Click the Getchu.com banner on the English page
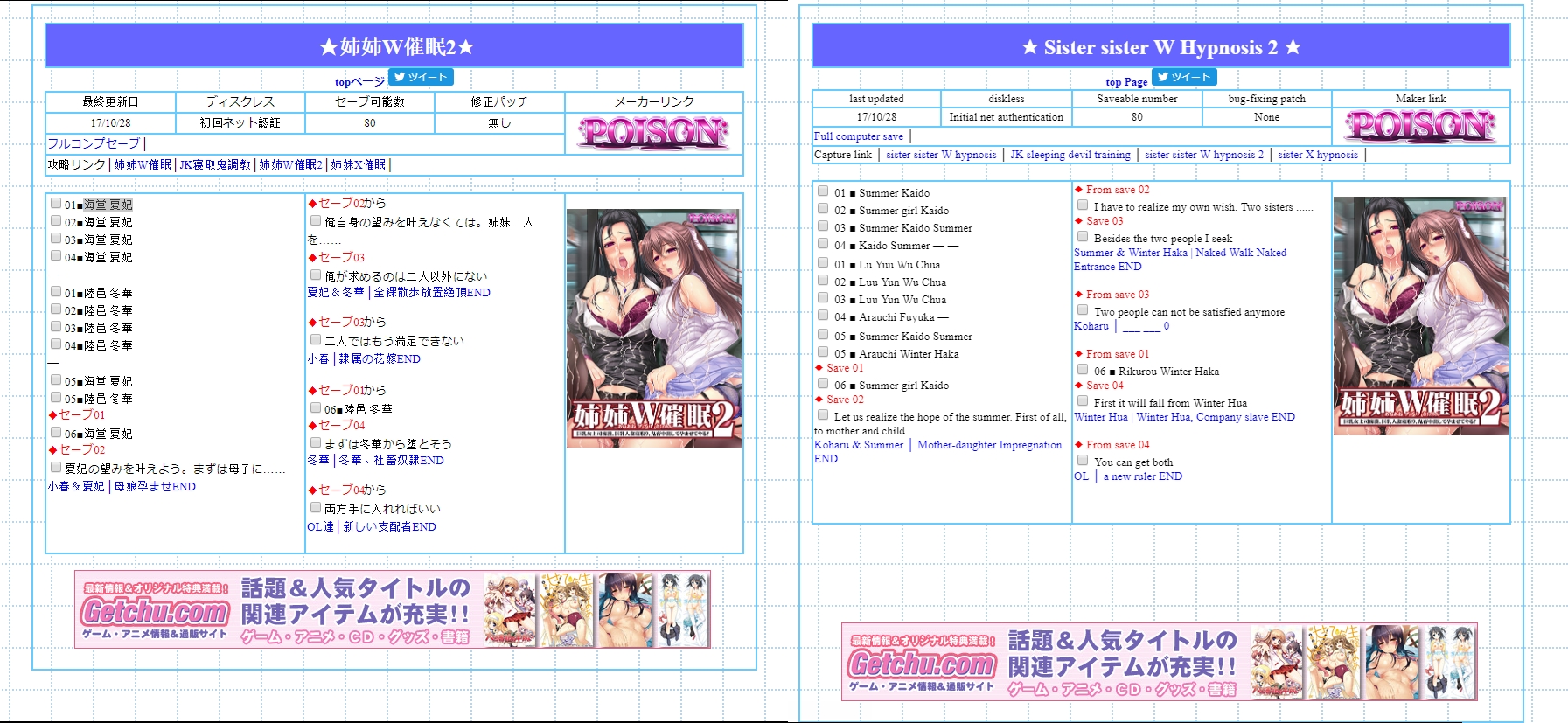This screenshot has width=1568, height=723. click(1160, 662)
